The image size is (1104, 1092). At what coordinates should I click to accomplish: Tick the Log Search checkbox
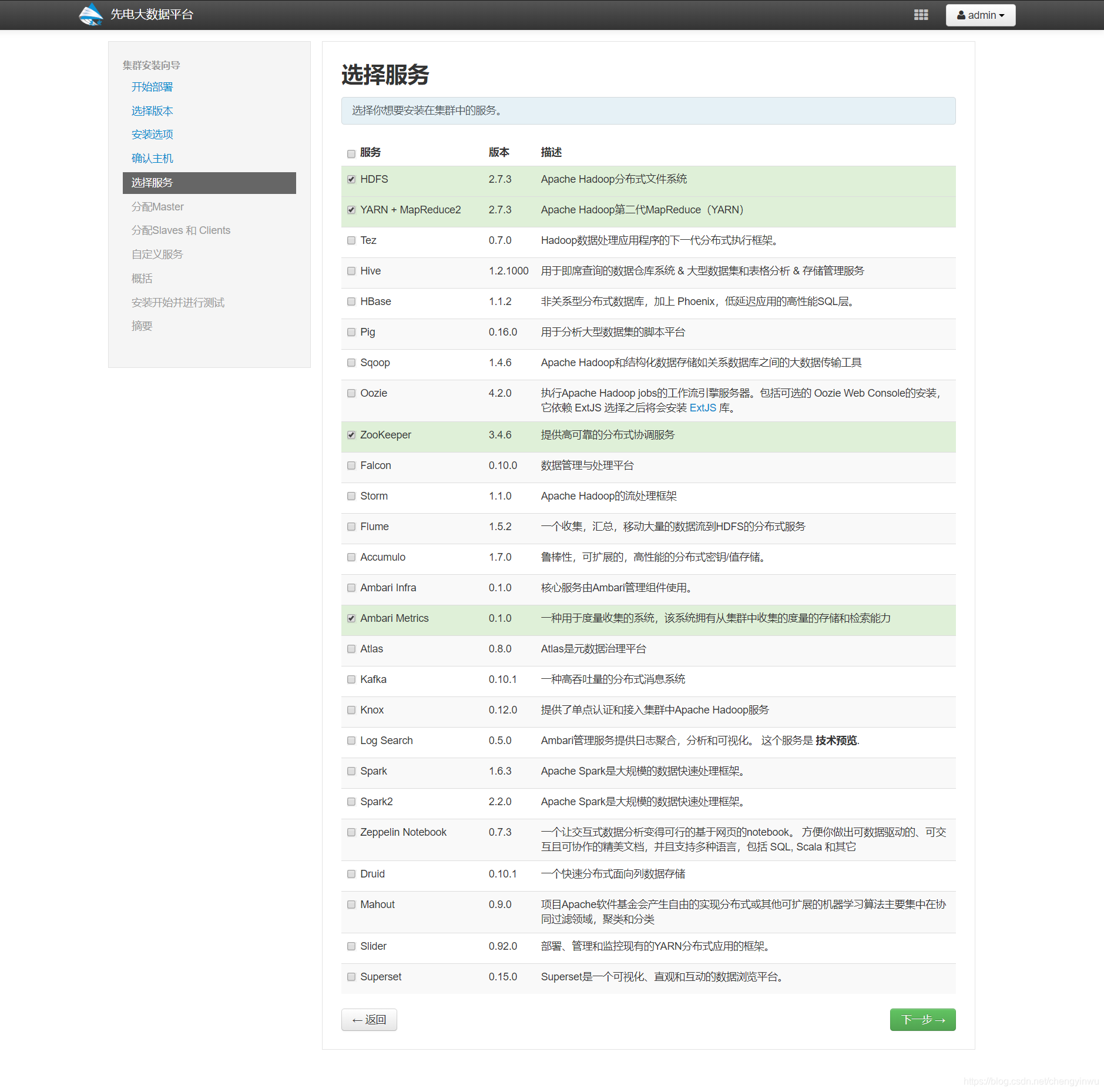click(351, 741)
